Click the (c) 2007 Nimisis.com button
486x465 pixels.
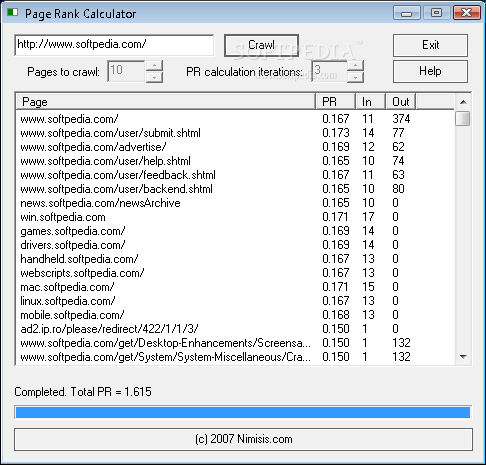(243, 439)
